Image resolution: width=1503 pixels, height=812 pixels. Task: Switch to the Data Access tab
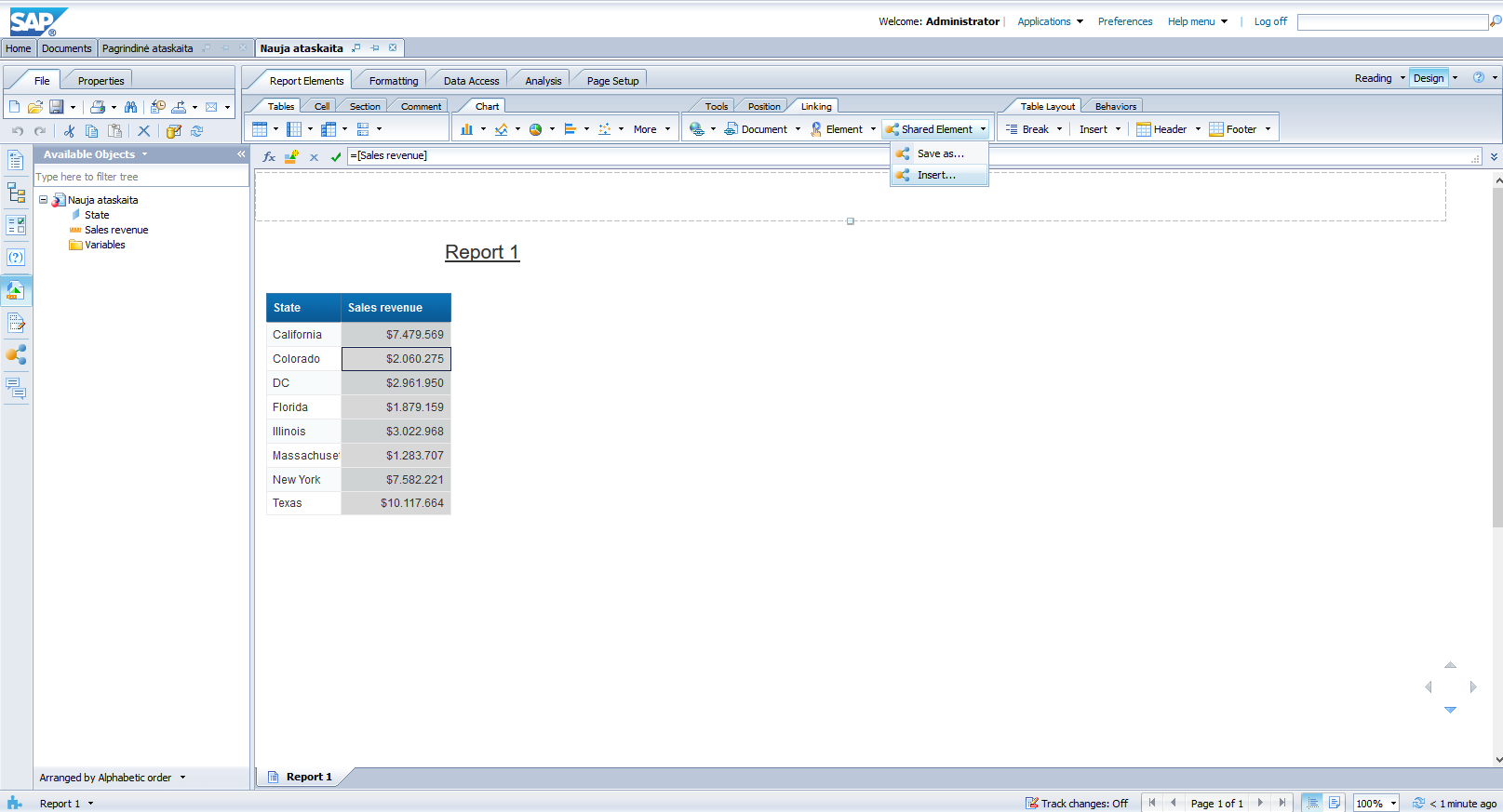point(471,81)
